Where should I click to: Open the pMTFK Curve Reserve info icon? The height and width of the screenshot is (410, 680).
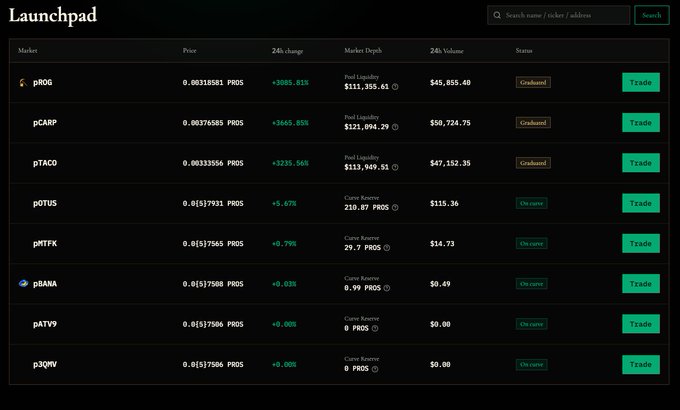click(387, 248)
